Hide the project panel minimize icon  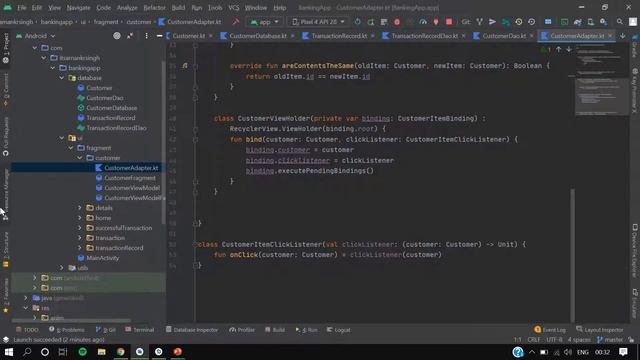point(160,36)
